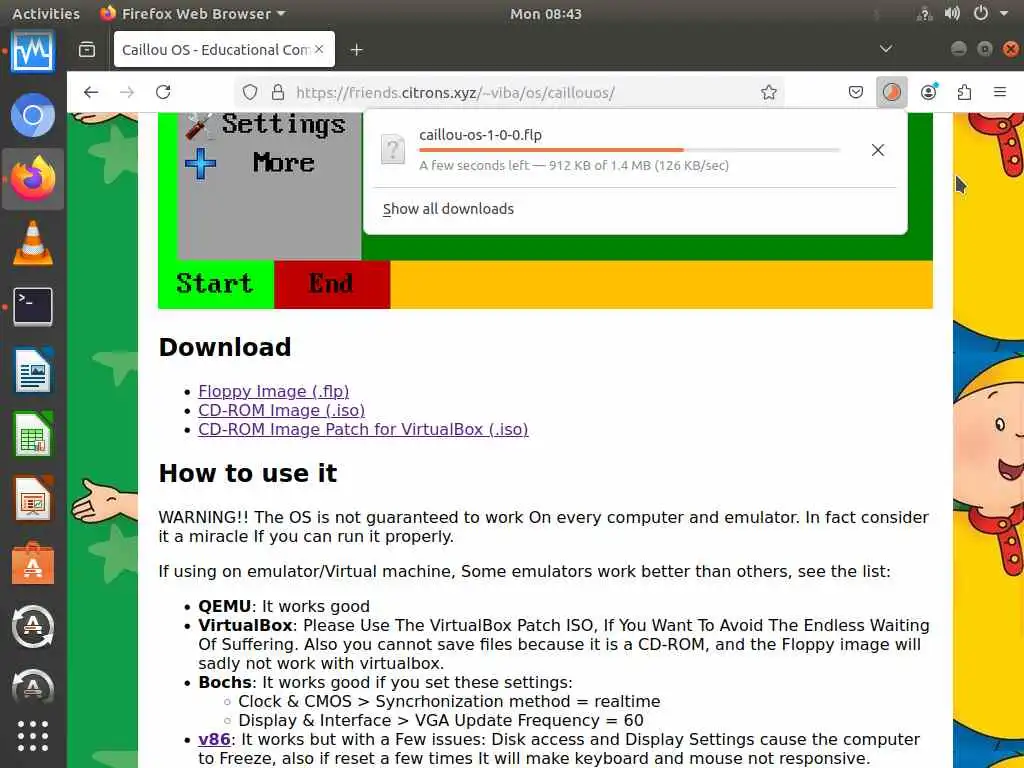Image resolution: width=1024 pixels, height=768 pixels.
Task: Bookmark this page with the star icon
Action: pos(769,92)
